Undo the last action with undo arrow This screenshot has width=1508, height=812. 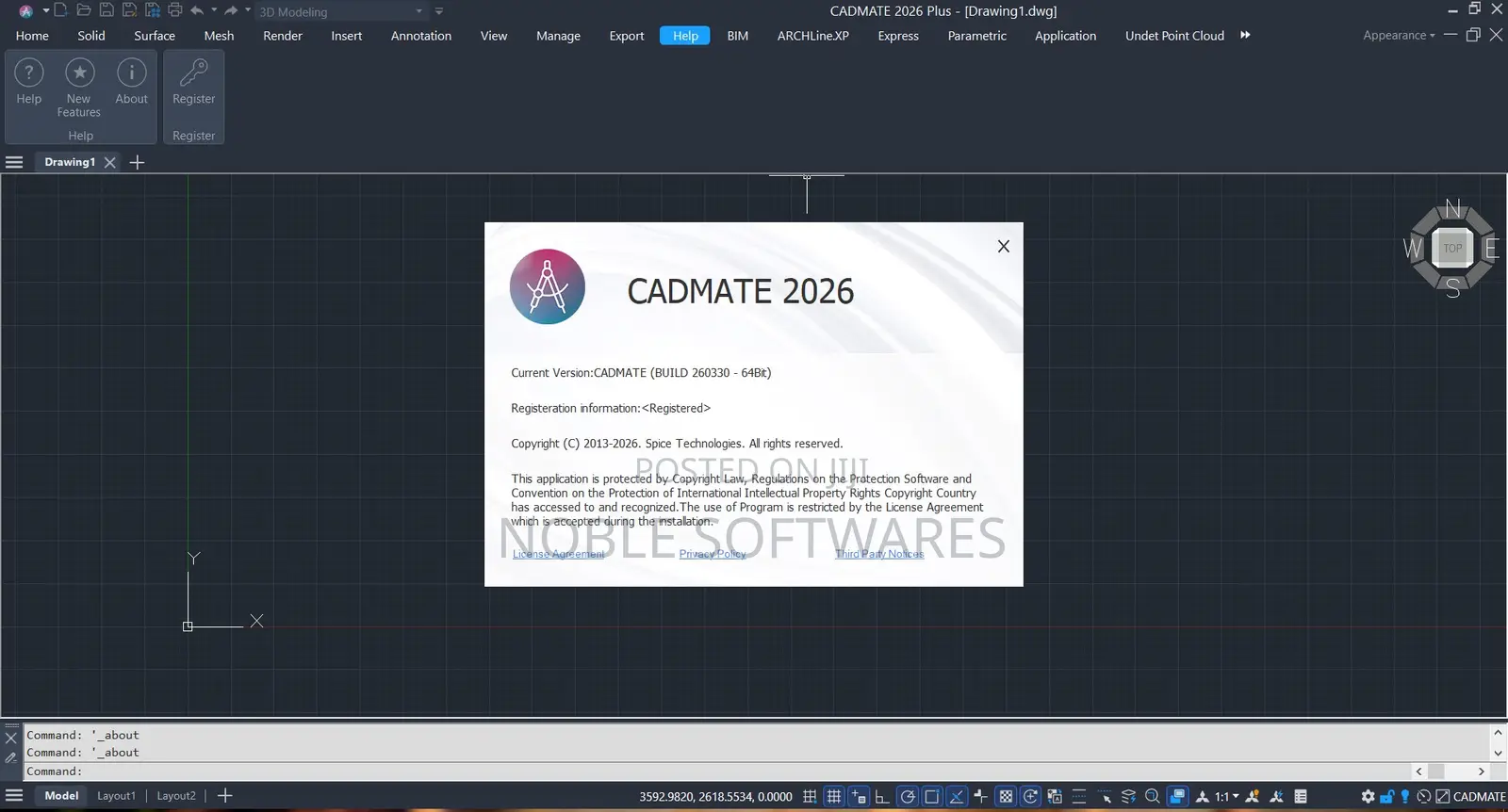coord(197,10)
